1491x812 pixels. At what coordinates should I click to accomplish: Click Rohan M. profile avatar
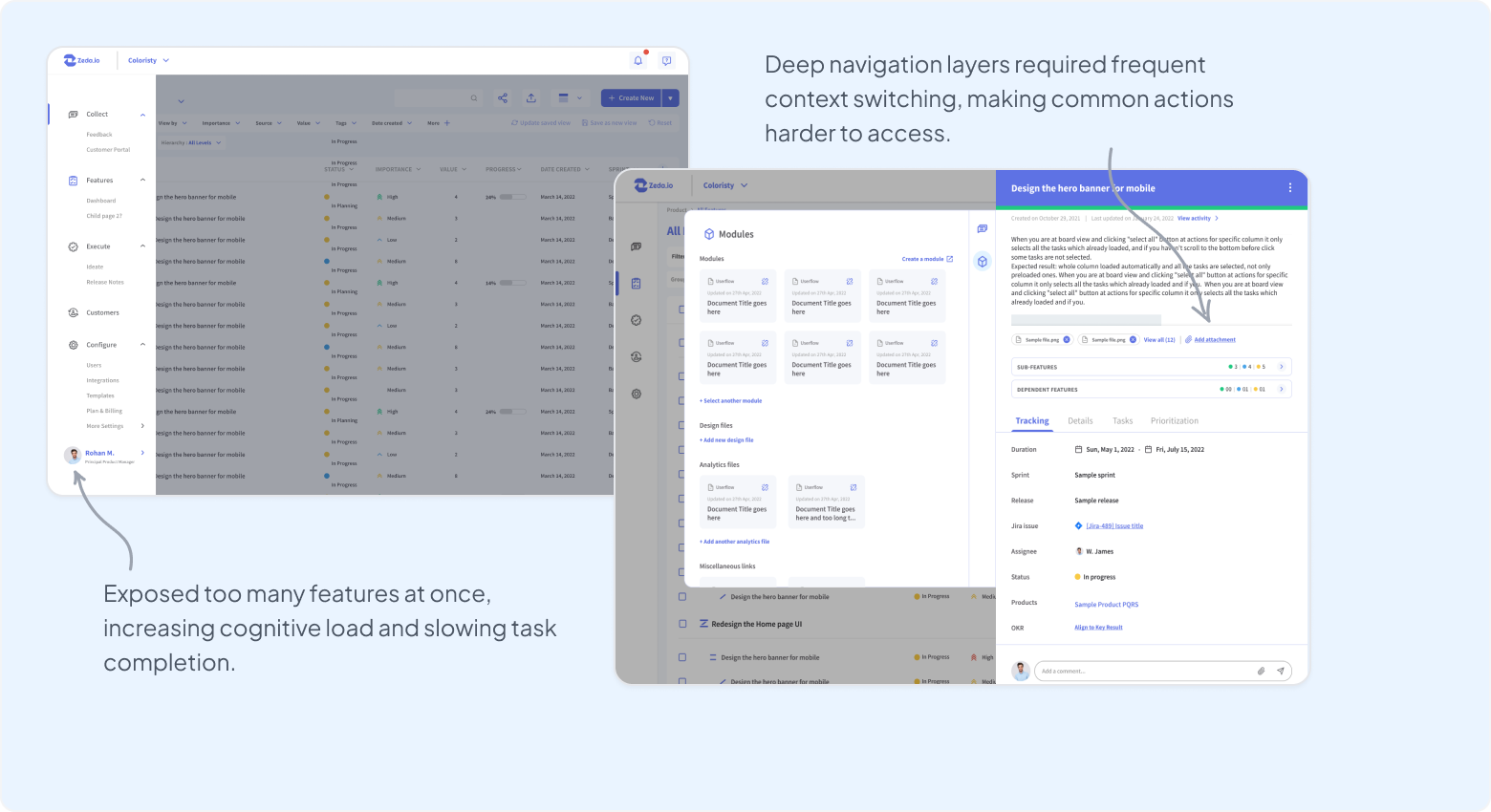tap(73, 456)
